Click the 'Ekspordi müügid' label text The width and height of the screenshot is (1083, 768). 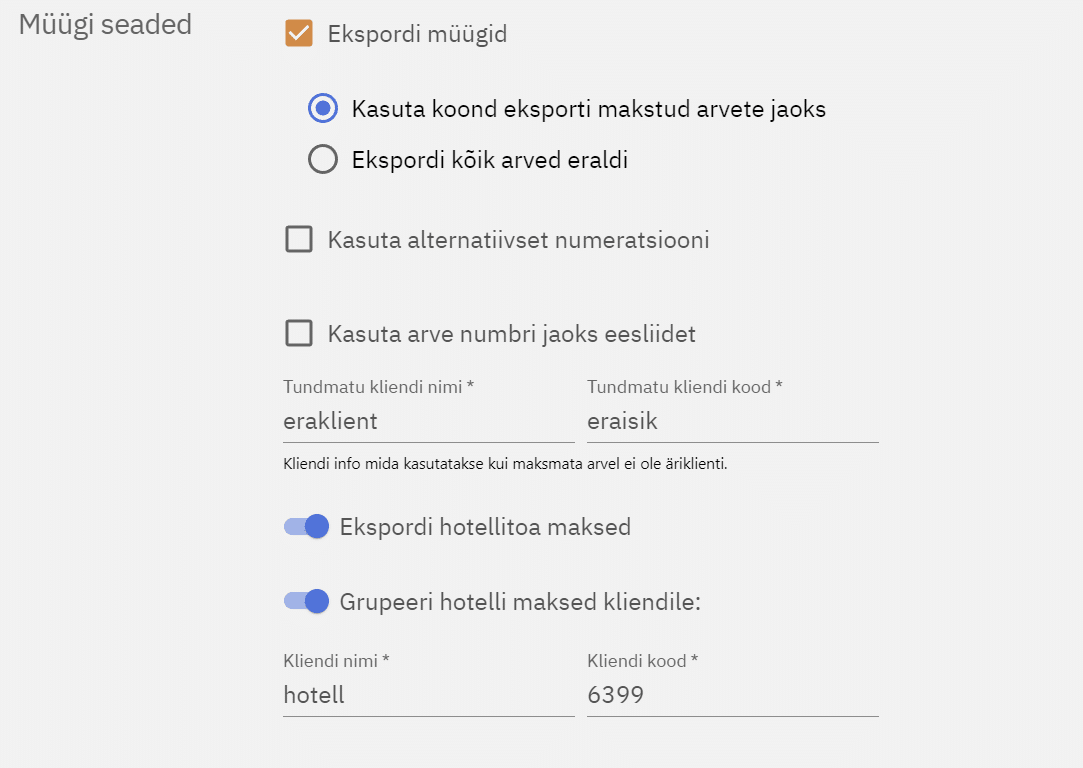point(417,34)
